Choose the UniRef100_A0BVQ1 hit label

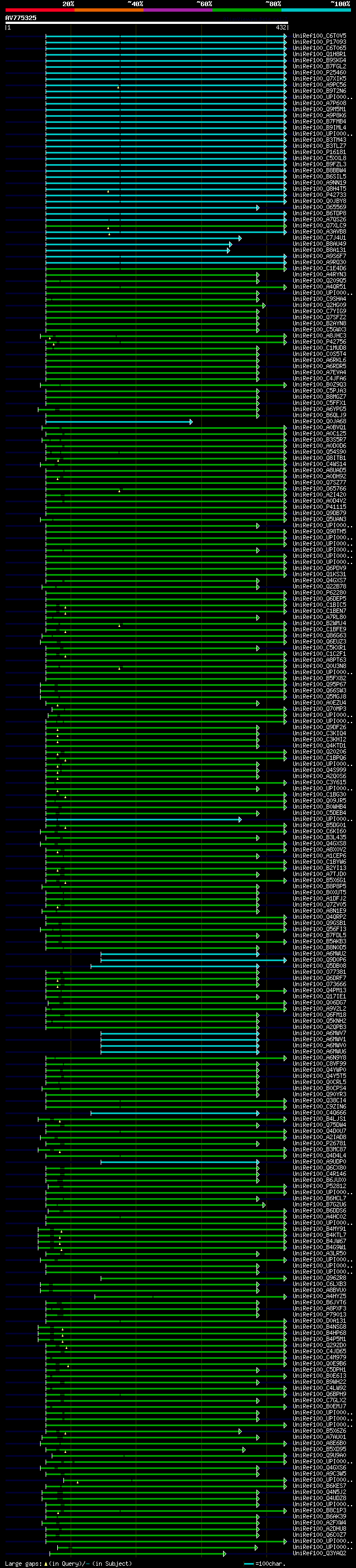[319, 427]
